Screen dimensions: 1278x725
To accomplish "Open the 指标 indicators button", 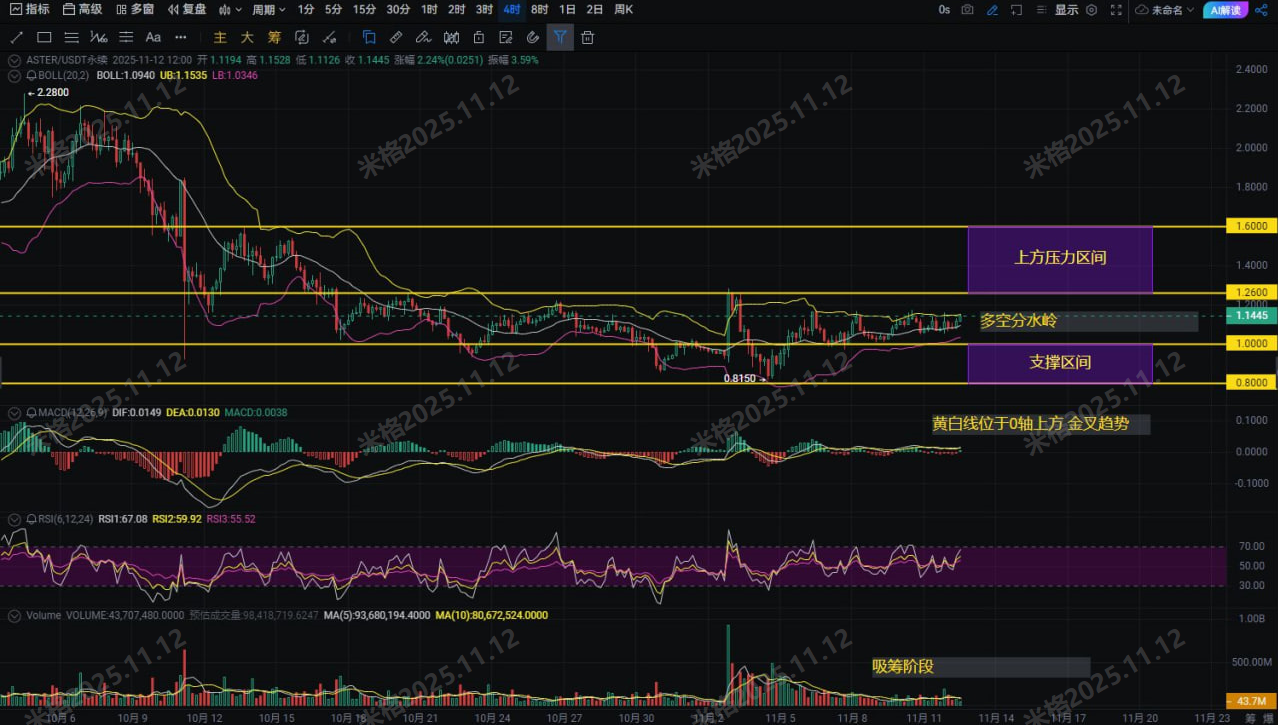I will (x=29, y=9).
